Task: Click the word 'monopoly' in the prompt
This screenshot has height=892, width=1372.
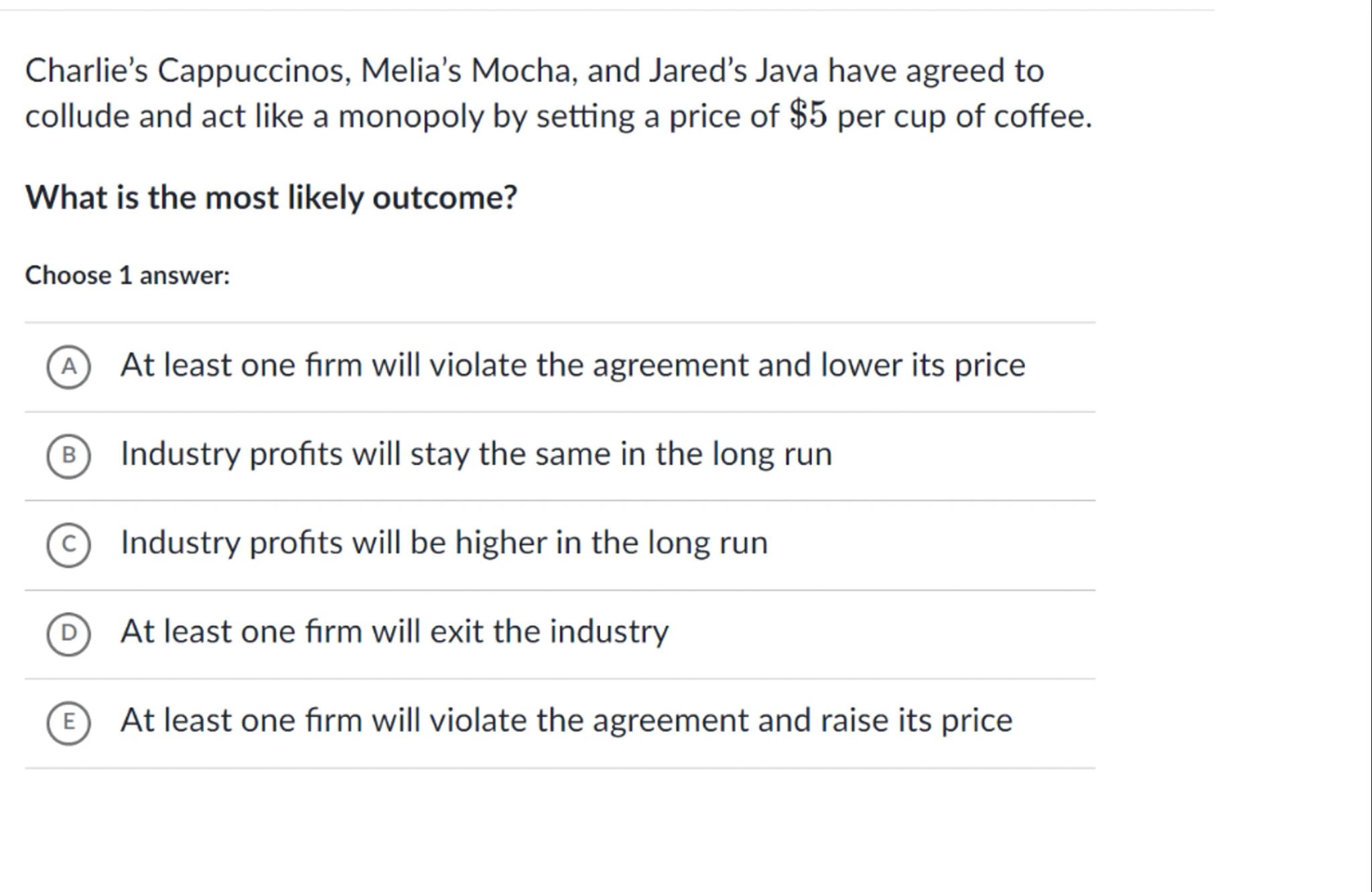Action: point(410,117)
